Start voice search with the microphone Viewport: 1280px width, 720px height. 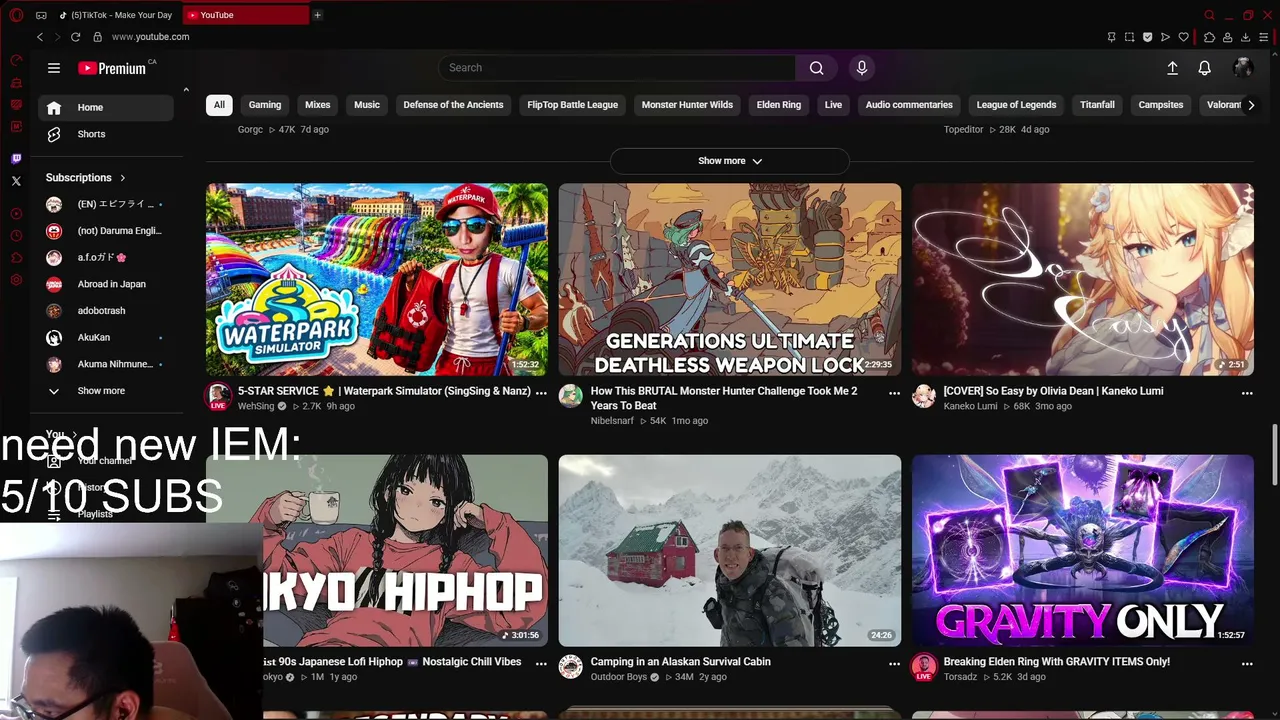[x=862, y=68]
